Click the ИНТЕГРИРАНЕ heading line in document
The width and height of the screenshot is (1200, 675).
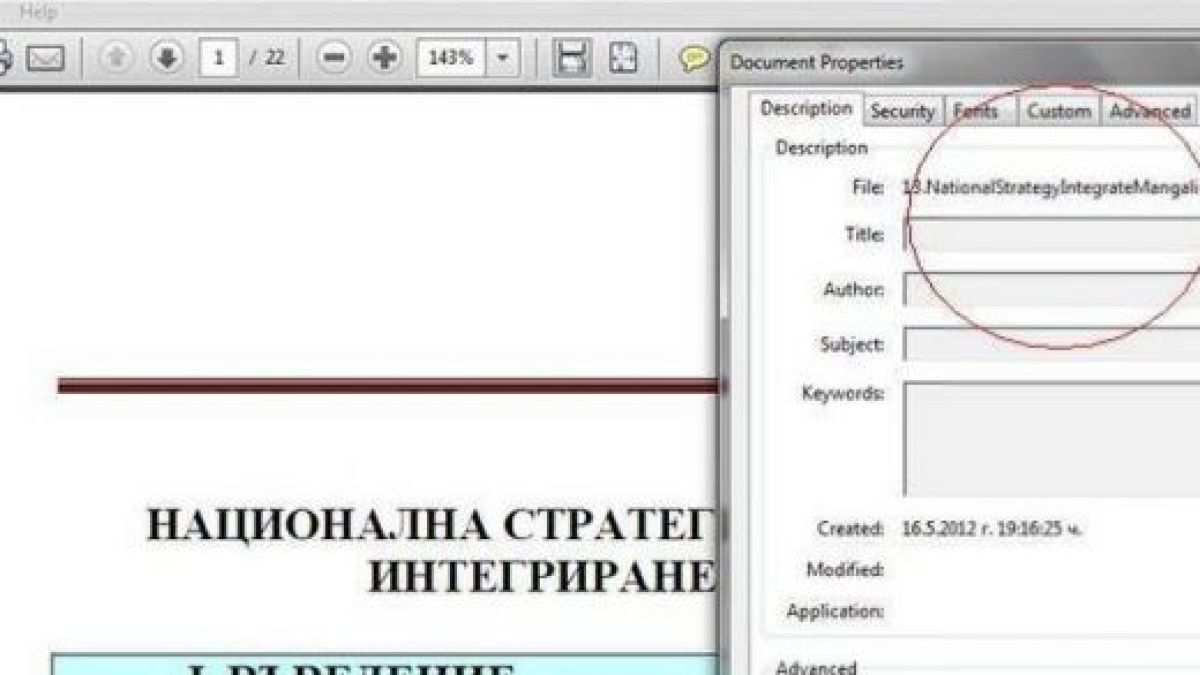[543, 577]
